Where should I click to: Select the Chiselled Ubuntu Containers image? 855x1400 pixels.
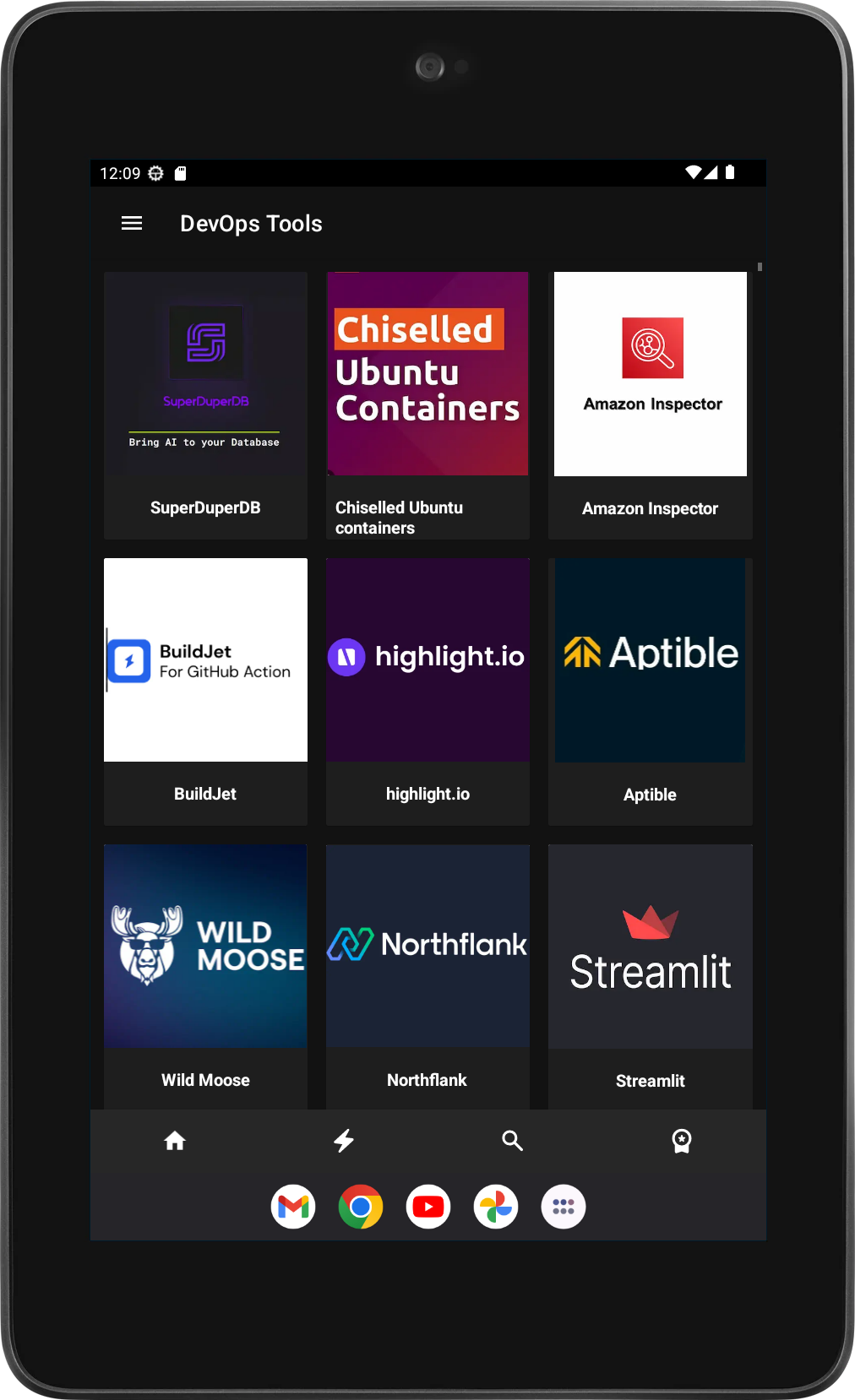tap(427, 374)
